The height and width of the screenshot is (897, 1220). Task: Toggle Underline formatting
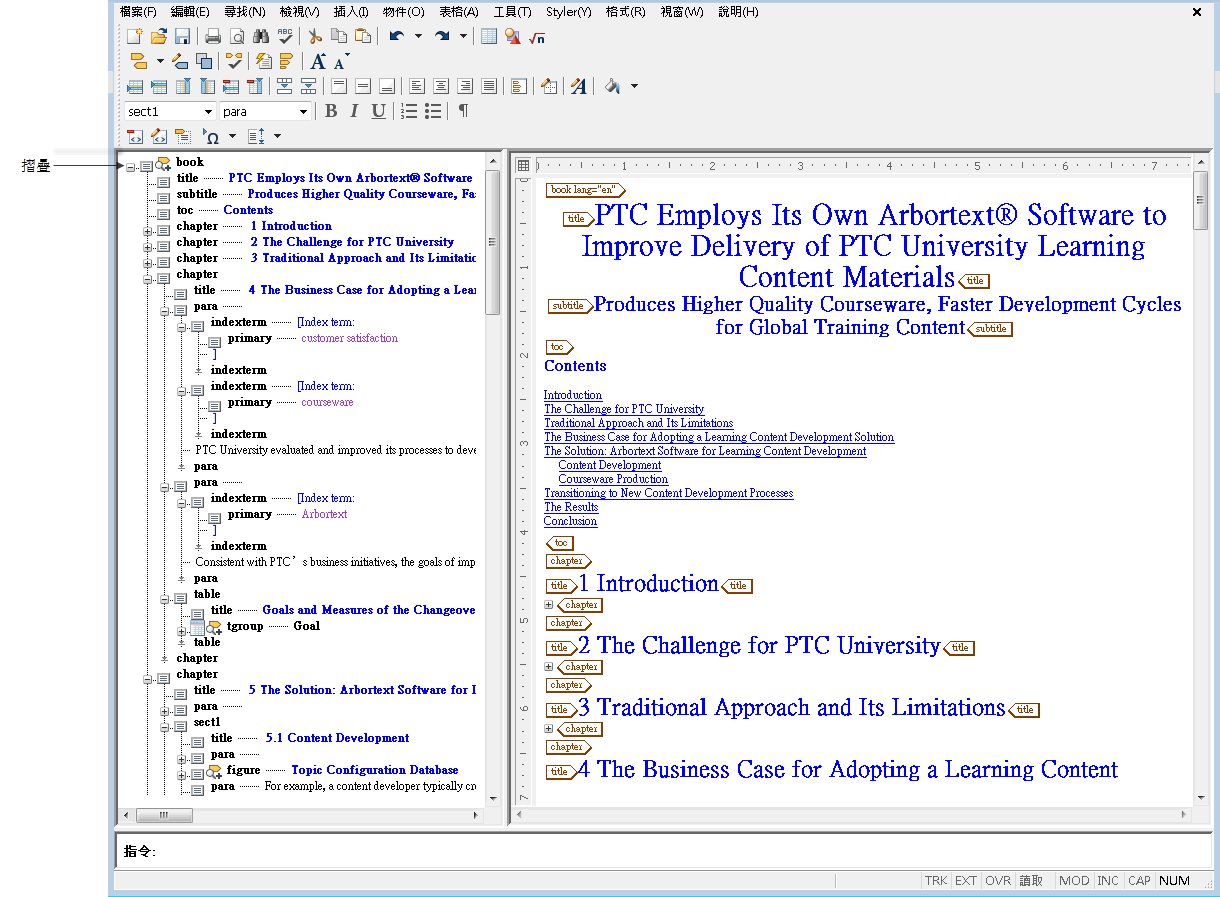coord(379,111)
